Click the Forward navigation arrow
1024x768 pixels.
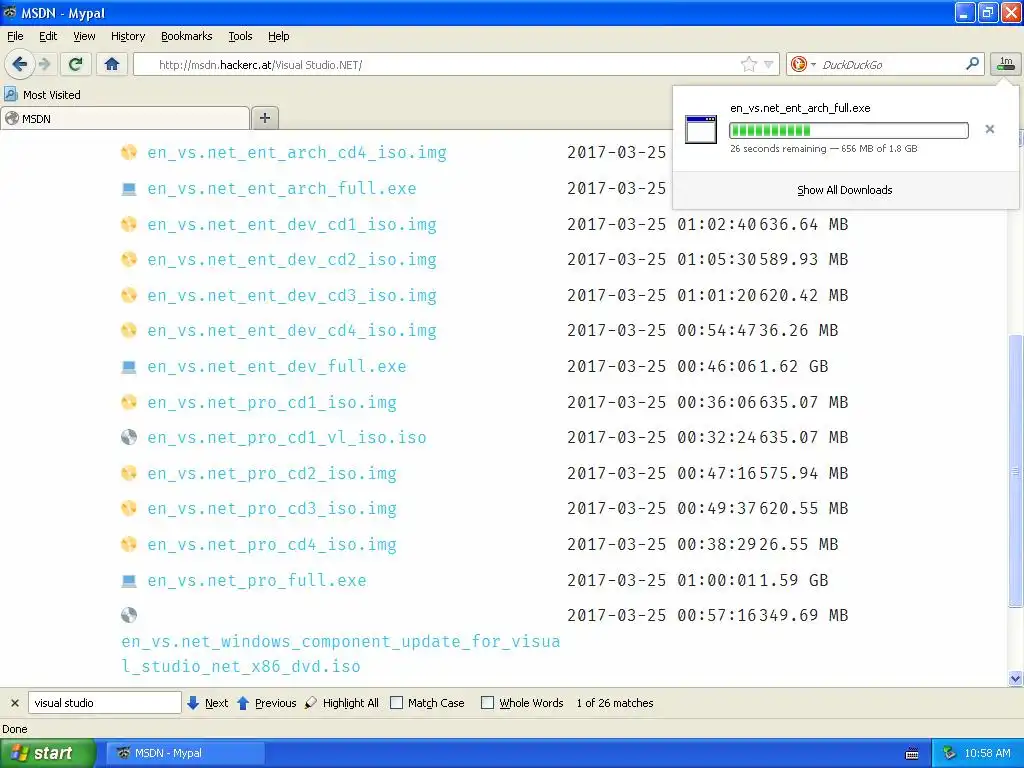point(44,64)
